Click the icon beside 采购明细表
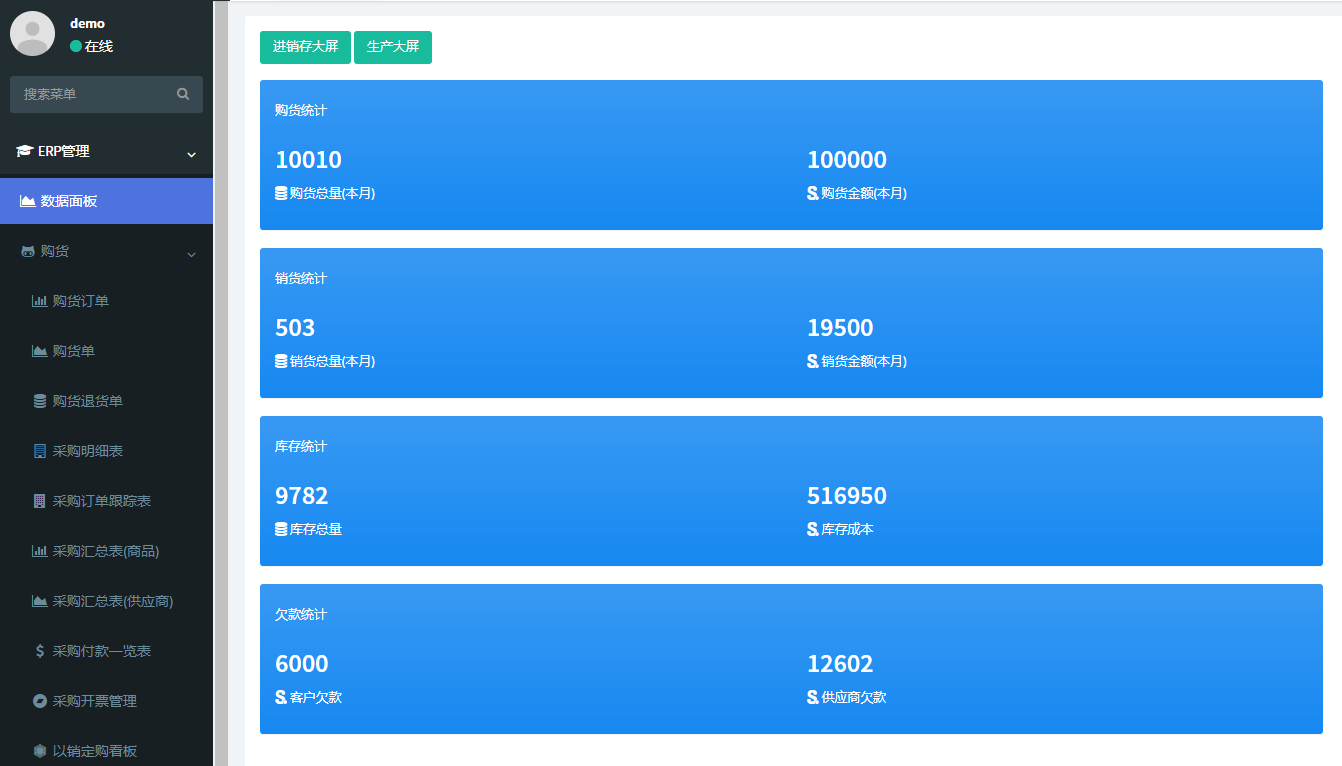The image size is (1342, 766). coord(39,451)
